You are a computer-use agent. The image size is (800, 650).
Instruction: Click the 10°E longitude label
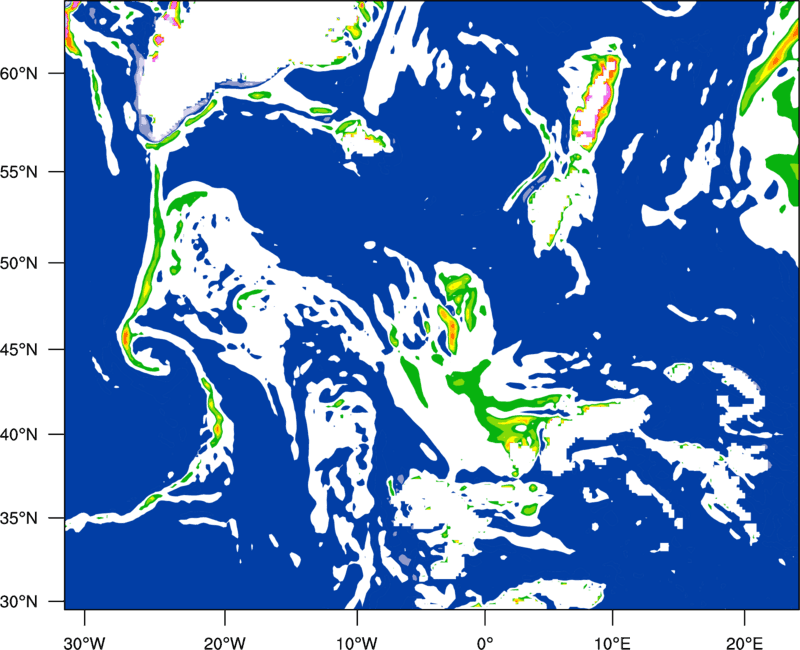[x=612, y=643]
